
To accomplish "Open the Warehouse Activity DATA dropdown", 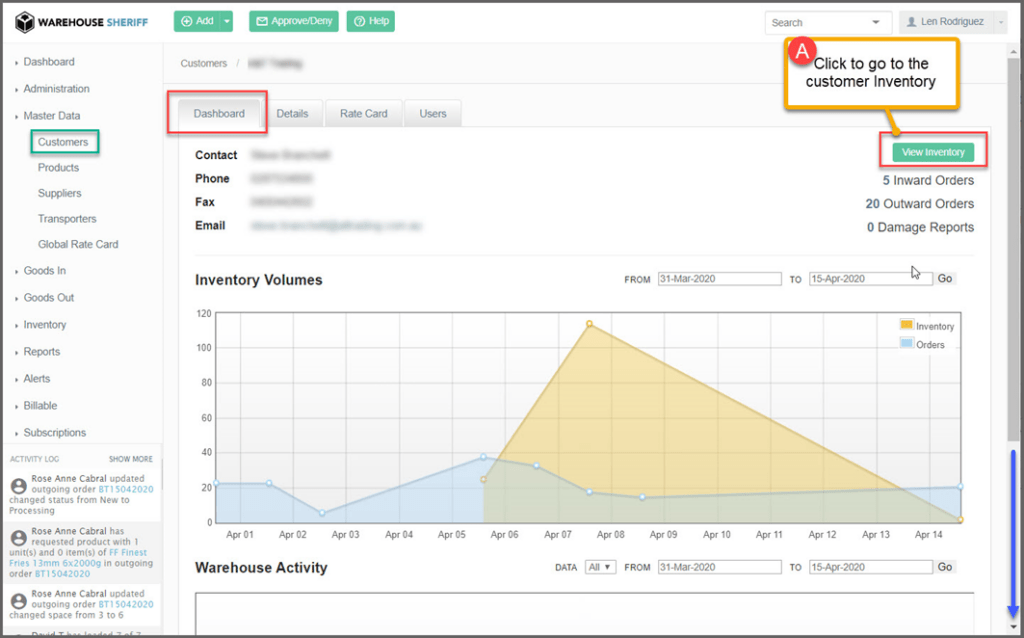I will point(598,567).
